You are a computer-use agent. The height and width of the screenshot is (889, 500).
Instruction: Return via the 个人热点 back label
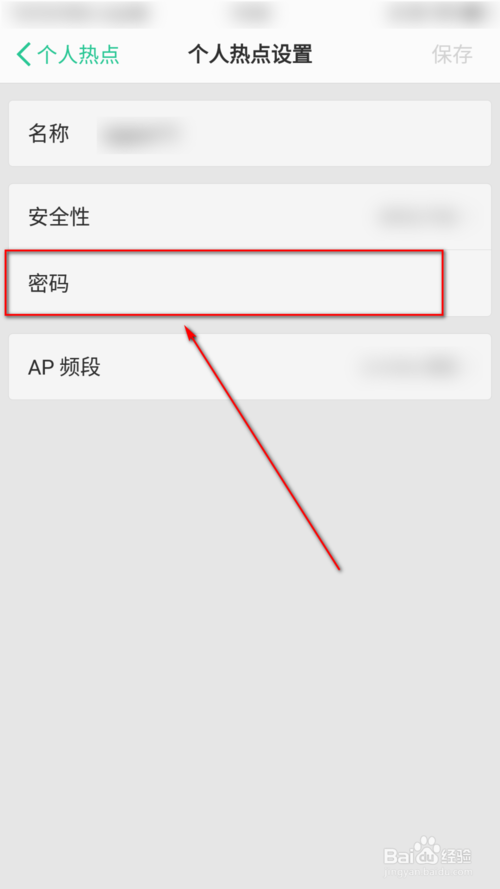click(x=78, y=55)
